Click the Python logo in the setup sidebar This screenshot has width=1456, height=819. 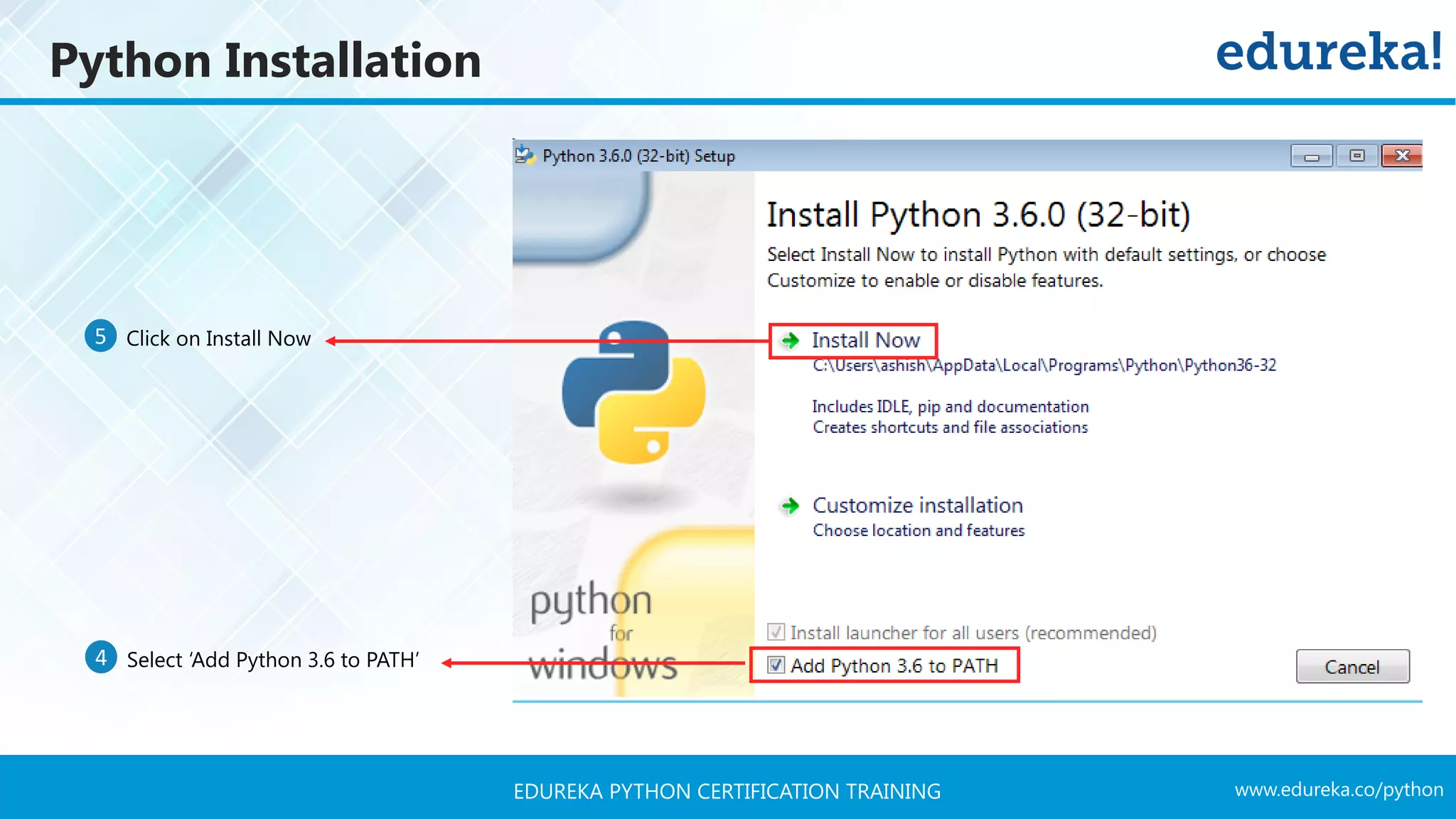point(633,392)
